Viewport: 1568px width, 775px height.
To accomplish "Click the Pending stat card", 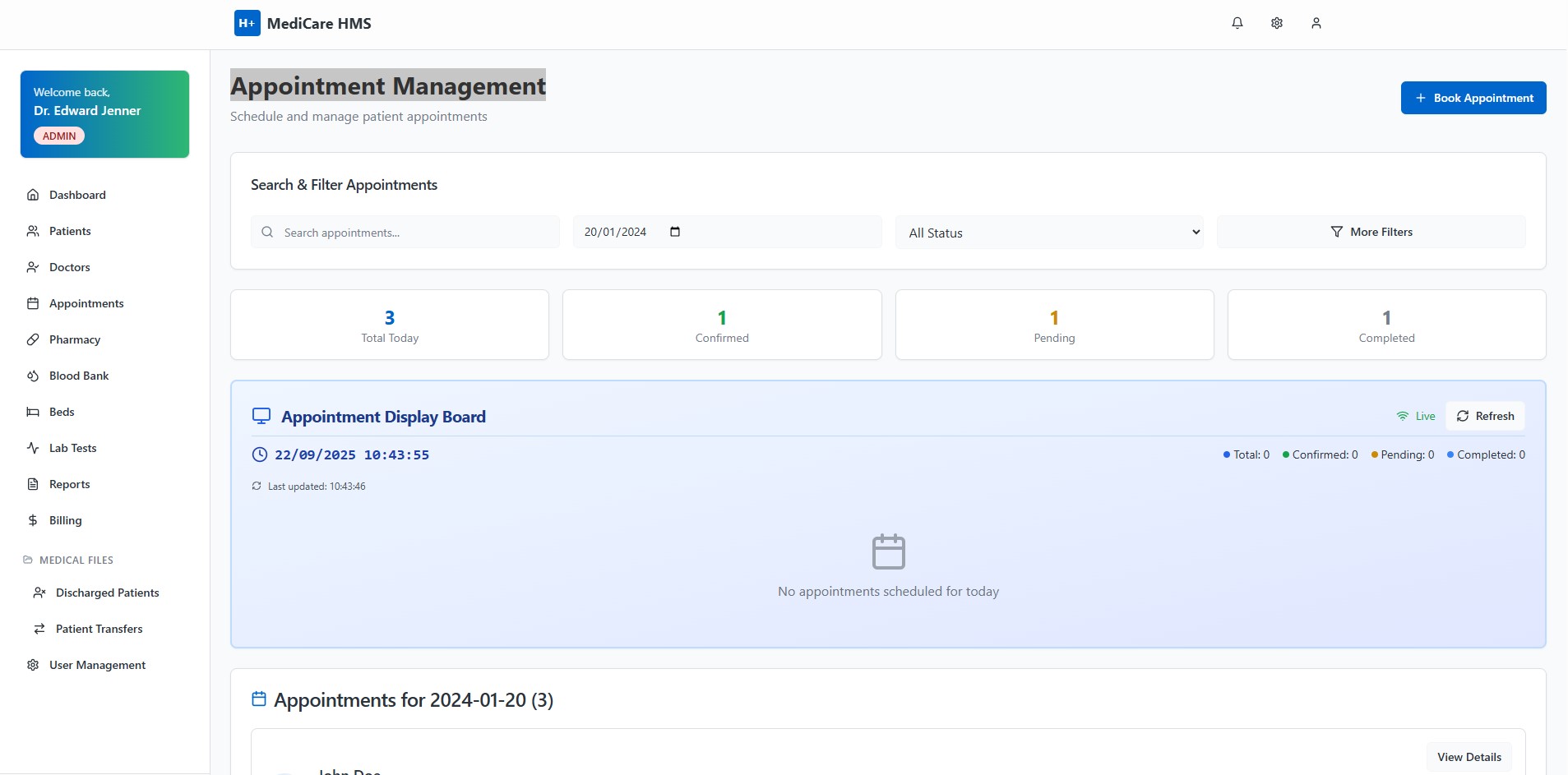I will pyautogui.click(x=1054, y=325).
